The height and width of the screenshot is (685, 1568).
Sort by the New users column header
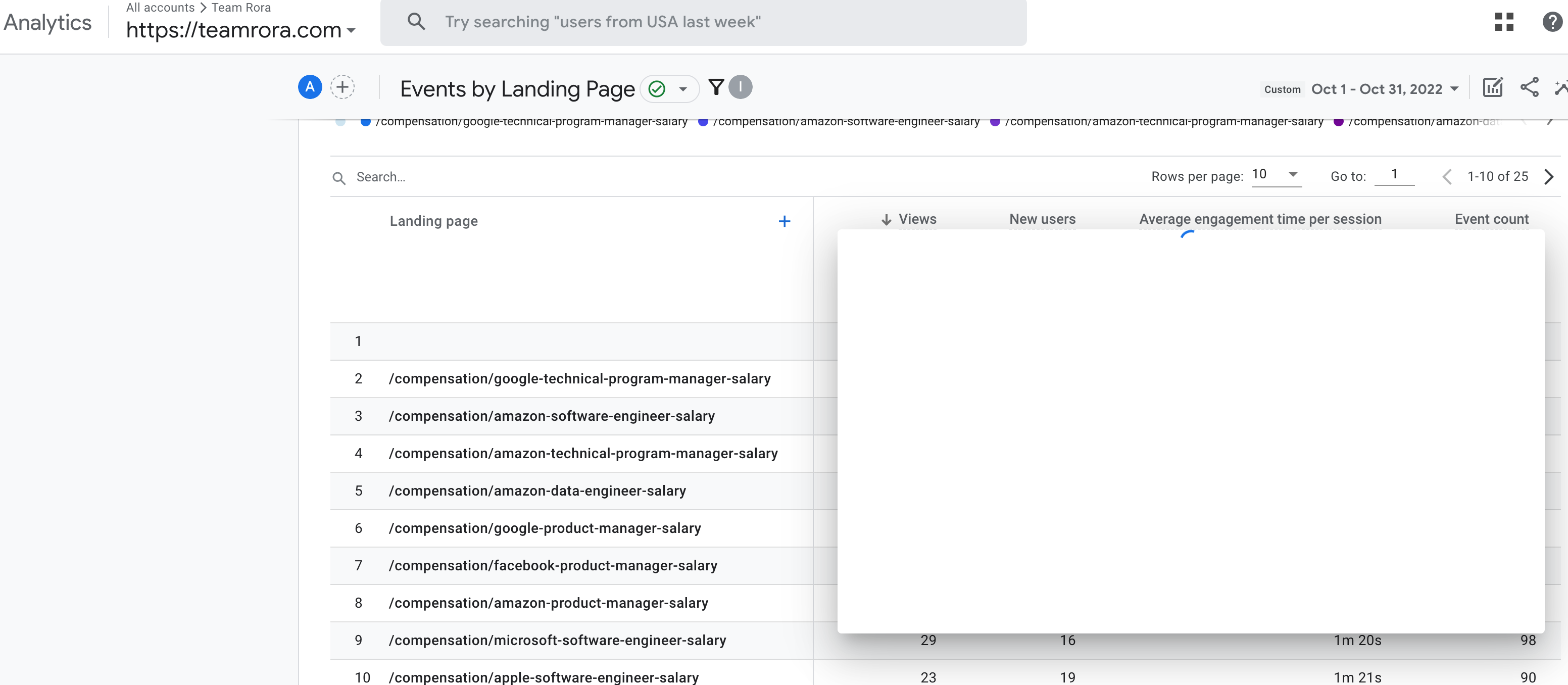pos(1042,219)
